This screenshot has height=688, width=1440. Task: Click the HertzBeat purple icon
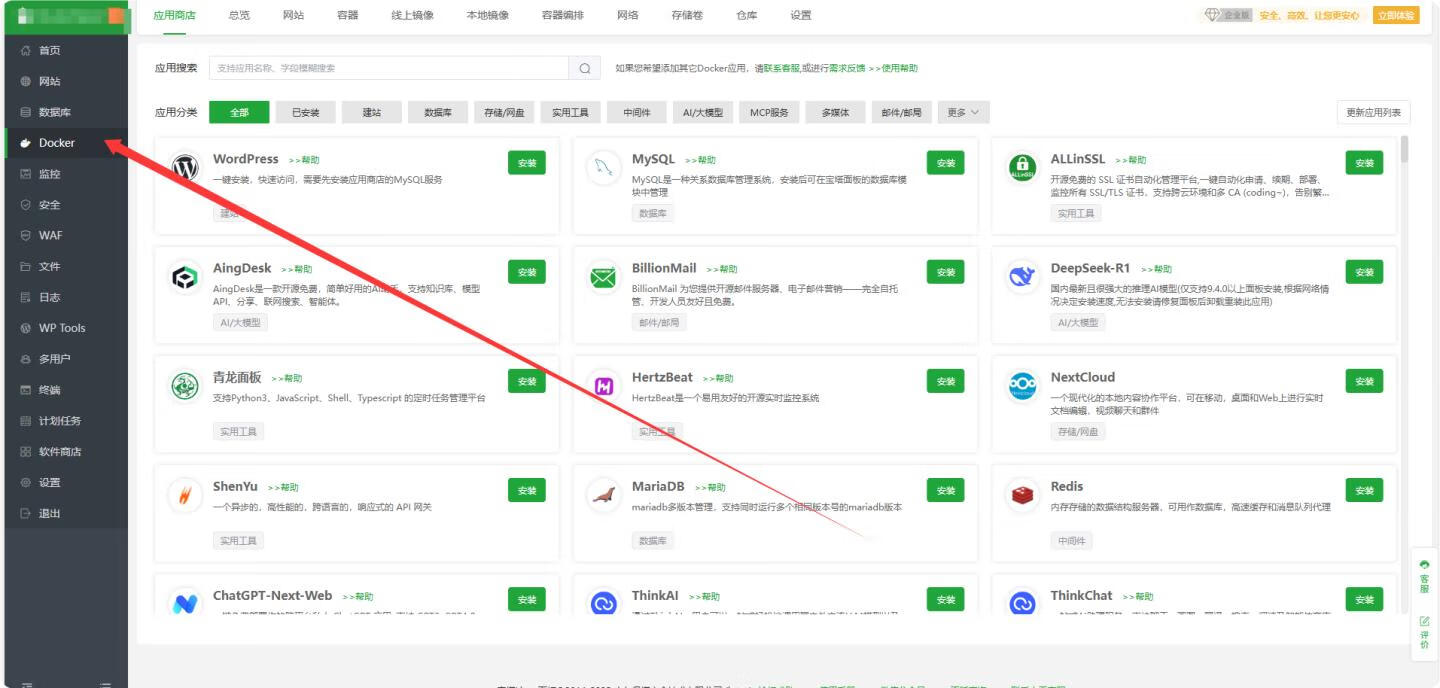[x=603, y=386]
